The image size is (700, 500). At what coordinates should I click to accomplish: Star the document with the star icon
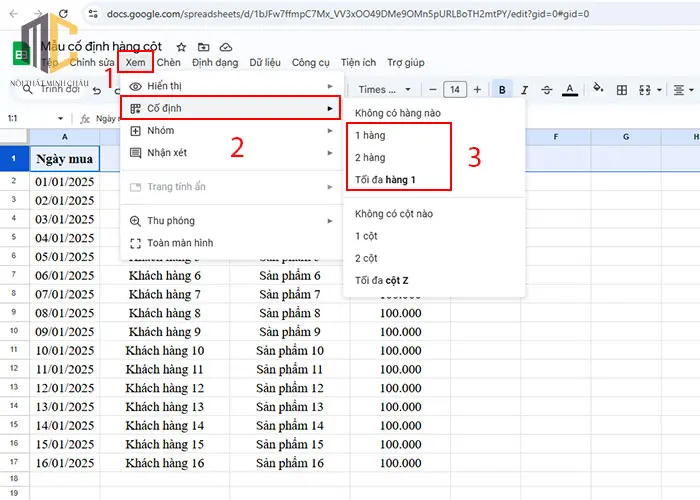click(181, 47)
